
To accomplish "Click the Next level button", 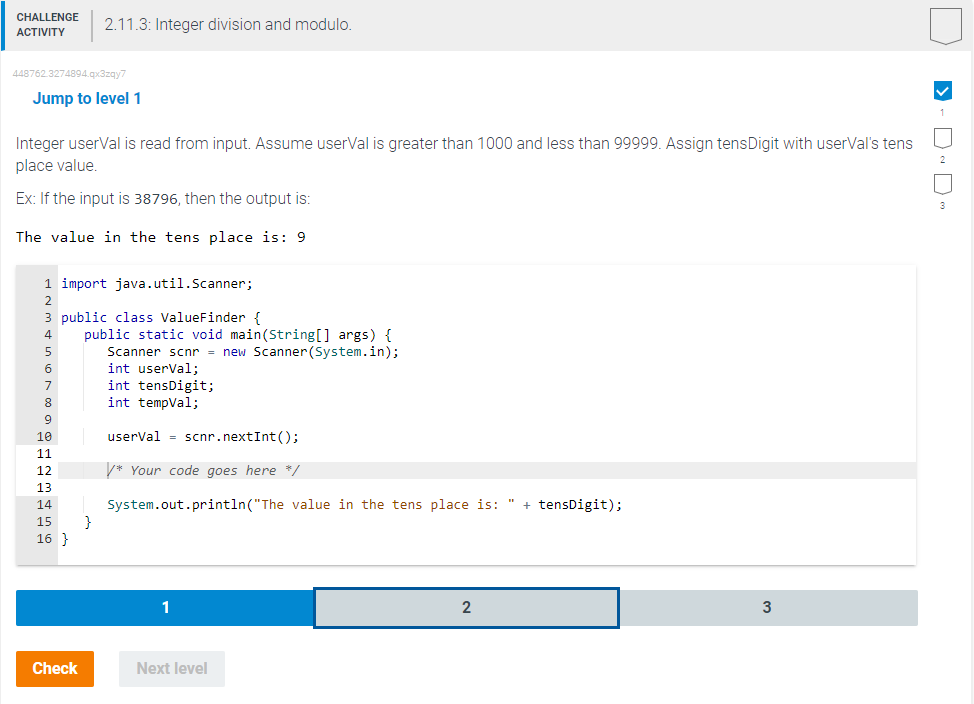I will point(171,668).
